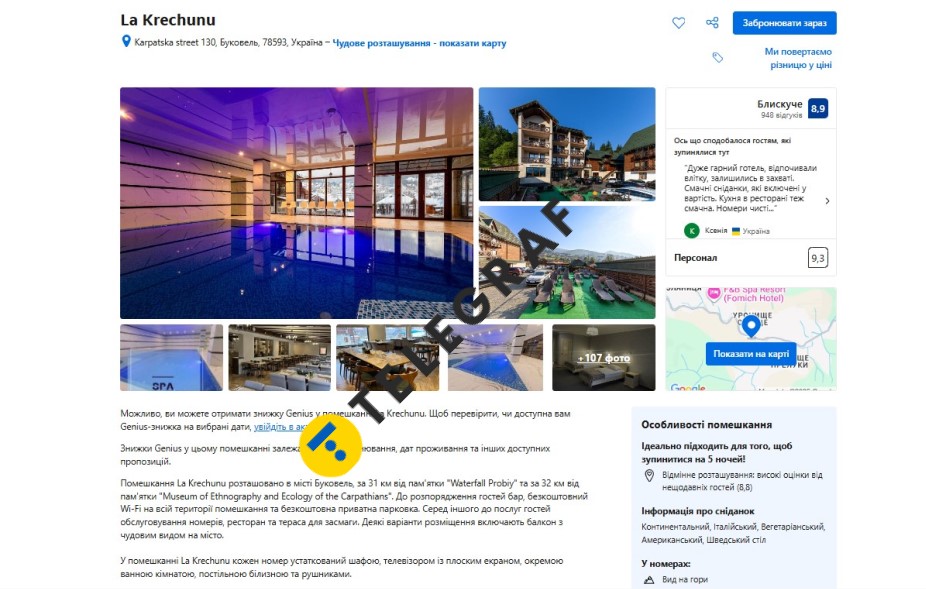926x589 pixels.
Task: Open the terrace sun loungers photo
Action: (x=567, y=263)
